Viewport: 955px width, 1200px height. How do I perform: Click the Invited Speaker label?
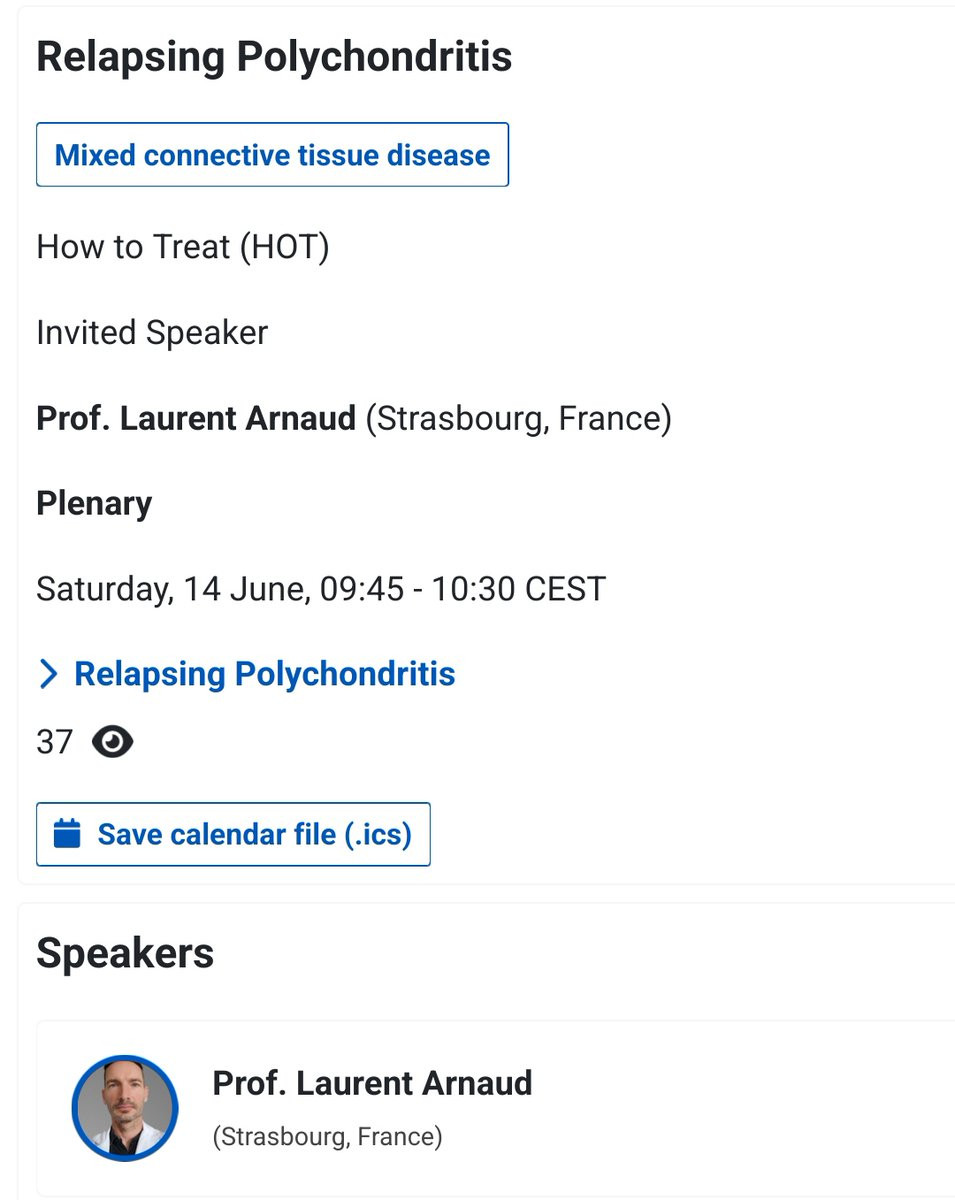click(152, 332)
